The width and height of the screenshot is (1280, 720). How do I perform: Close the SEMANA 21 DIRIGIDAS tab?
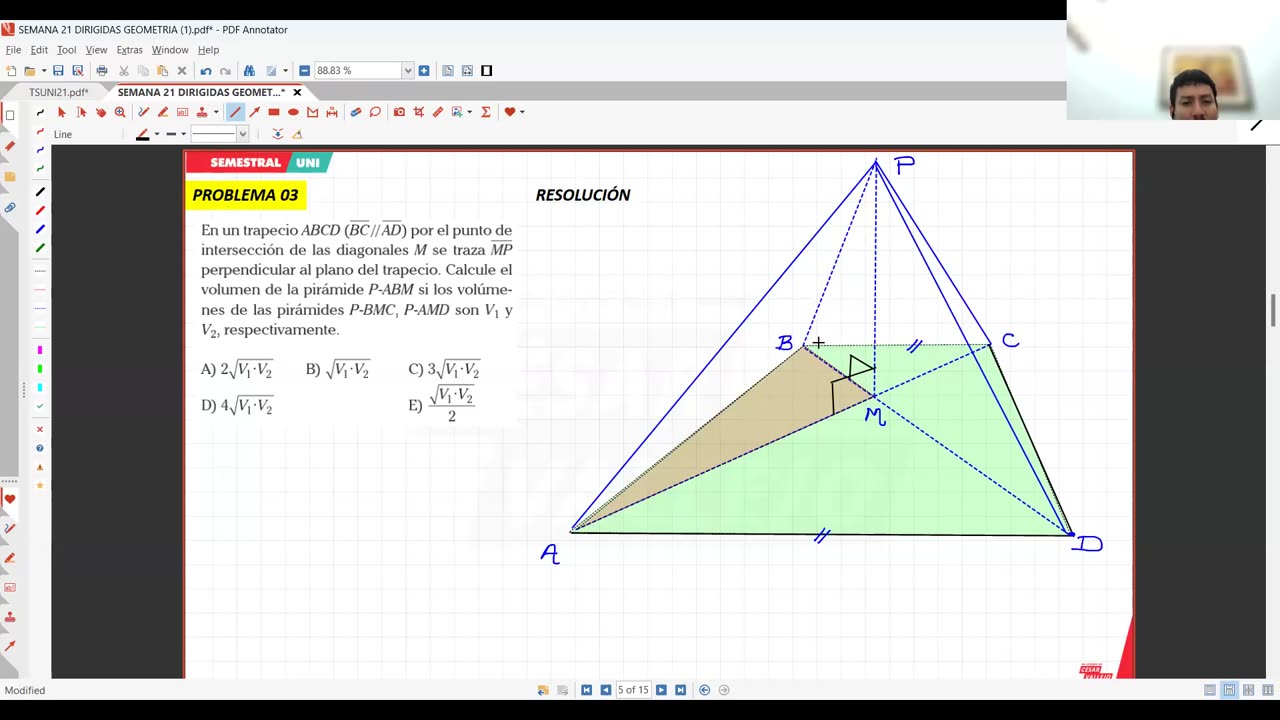point(297,92)
